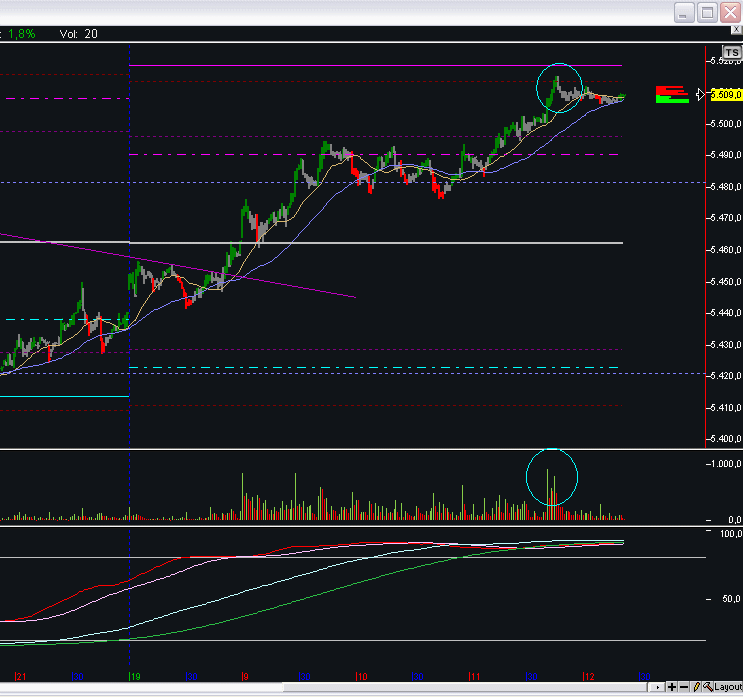The height and width of the screenshot is (697, 743).
Task: Click the current price arrow marker
Action: coord(701,95)
